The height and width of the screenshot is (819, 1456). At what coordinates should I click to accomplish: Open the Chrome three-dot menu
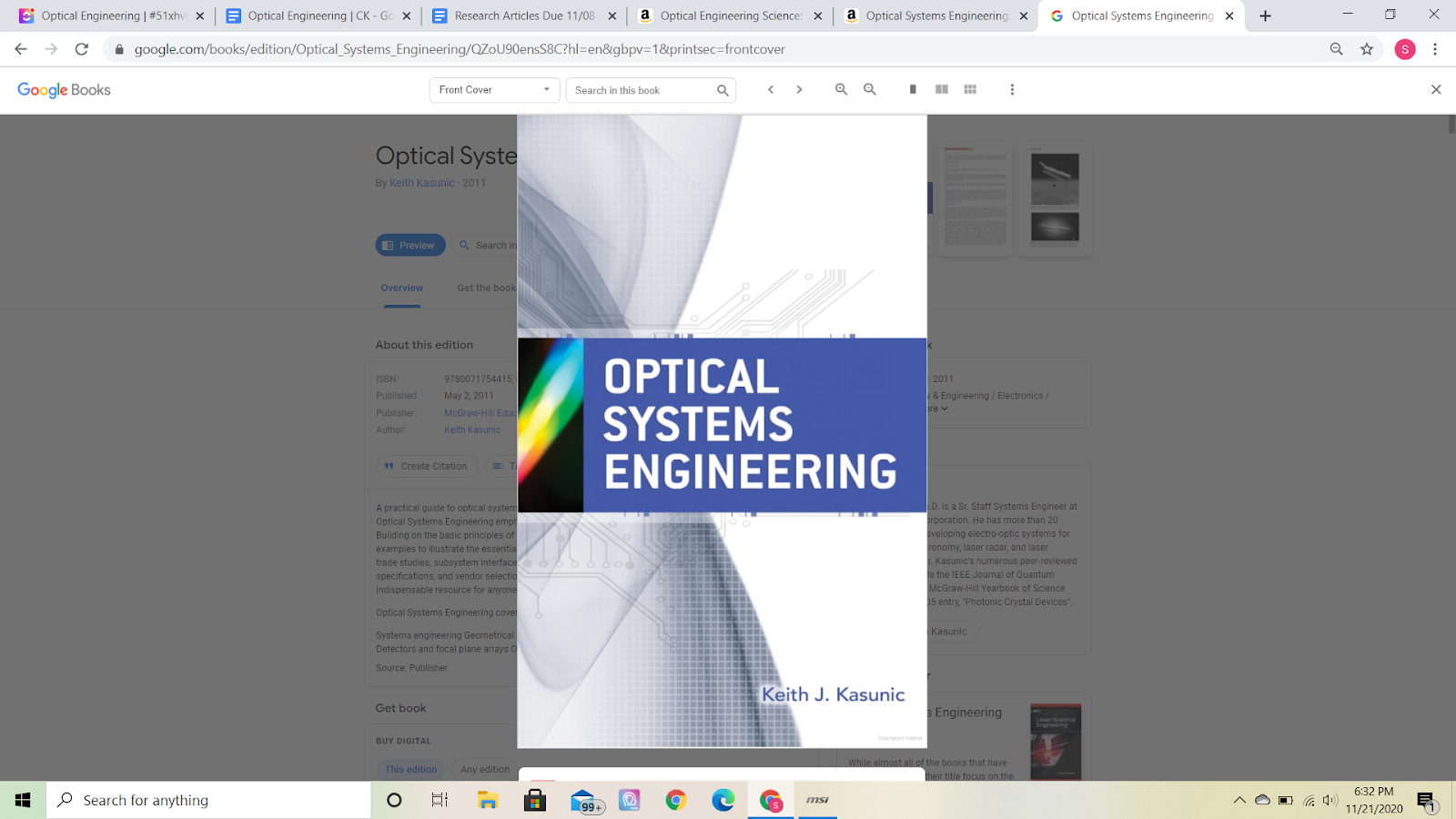(x=1435, y=49)
